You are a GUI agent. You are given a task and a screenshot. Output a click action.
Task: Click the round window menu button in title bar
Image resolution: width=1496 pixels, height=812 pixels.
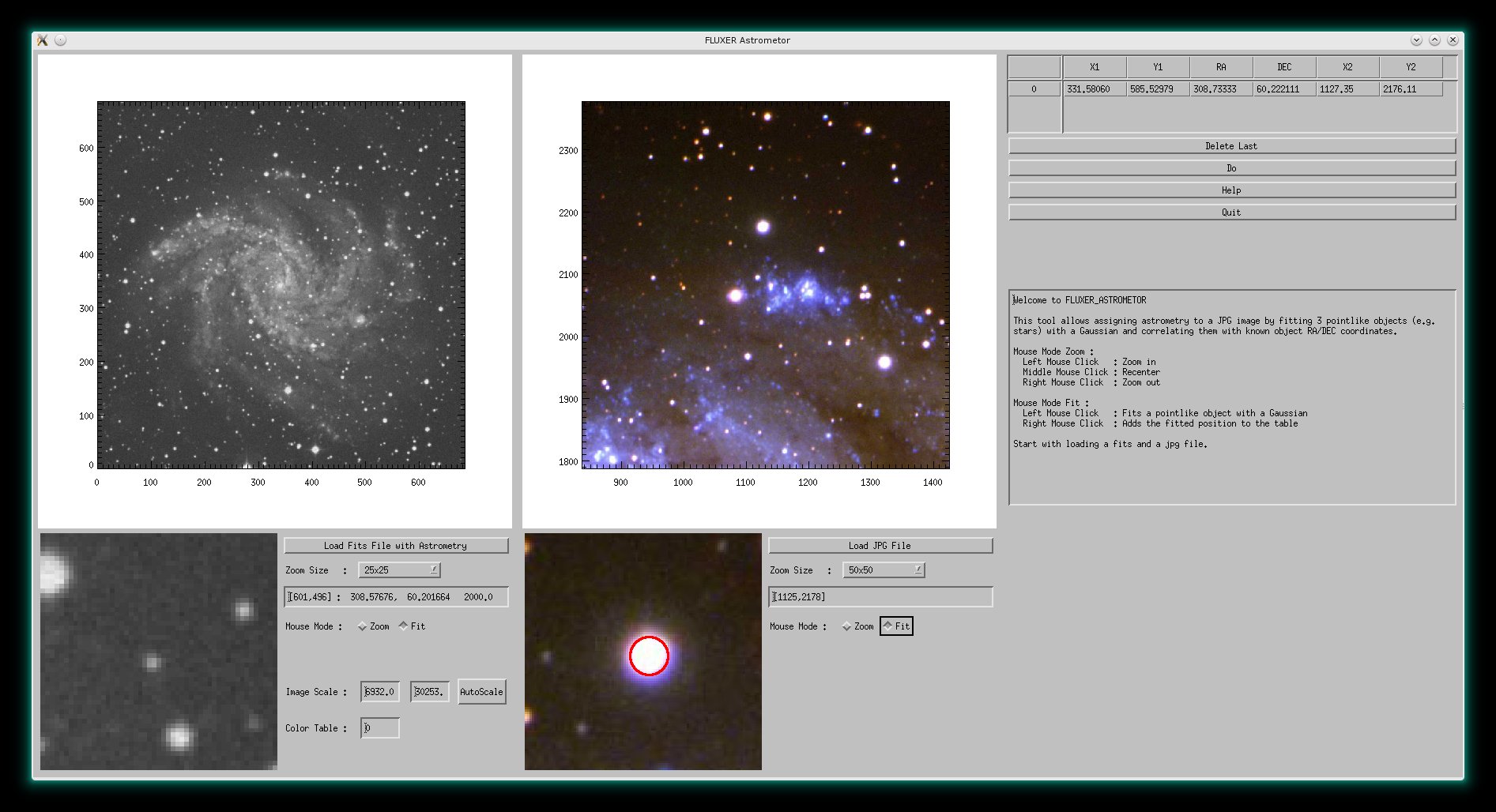tap(61, 40)
